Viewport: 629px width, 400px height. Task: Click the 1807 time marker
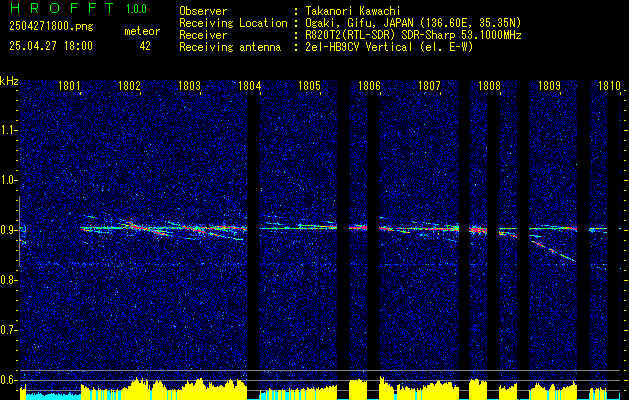(429, 86)
